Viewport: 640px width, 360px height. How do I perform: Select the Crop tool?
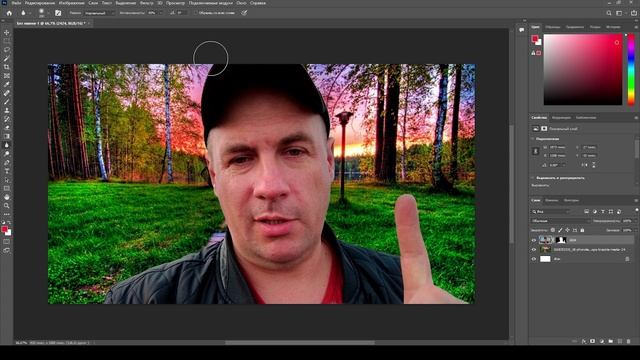(x=7, y=67)
